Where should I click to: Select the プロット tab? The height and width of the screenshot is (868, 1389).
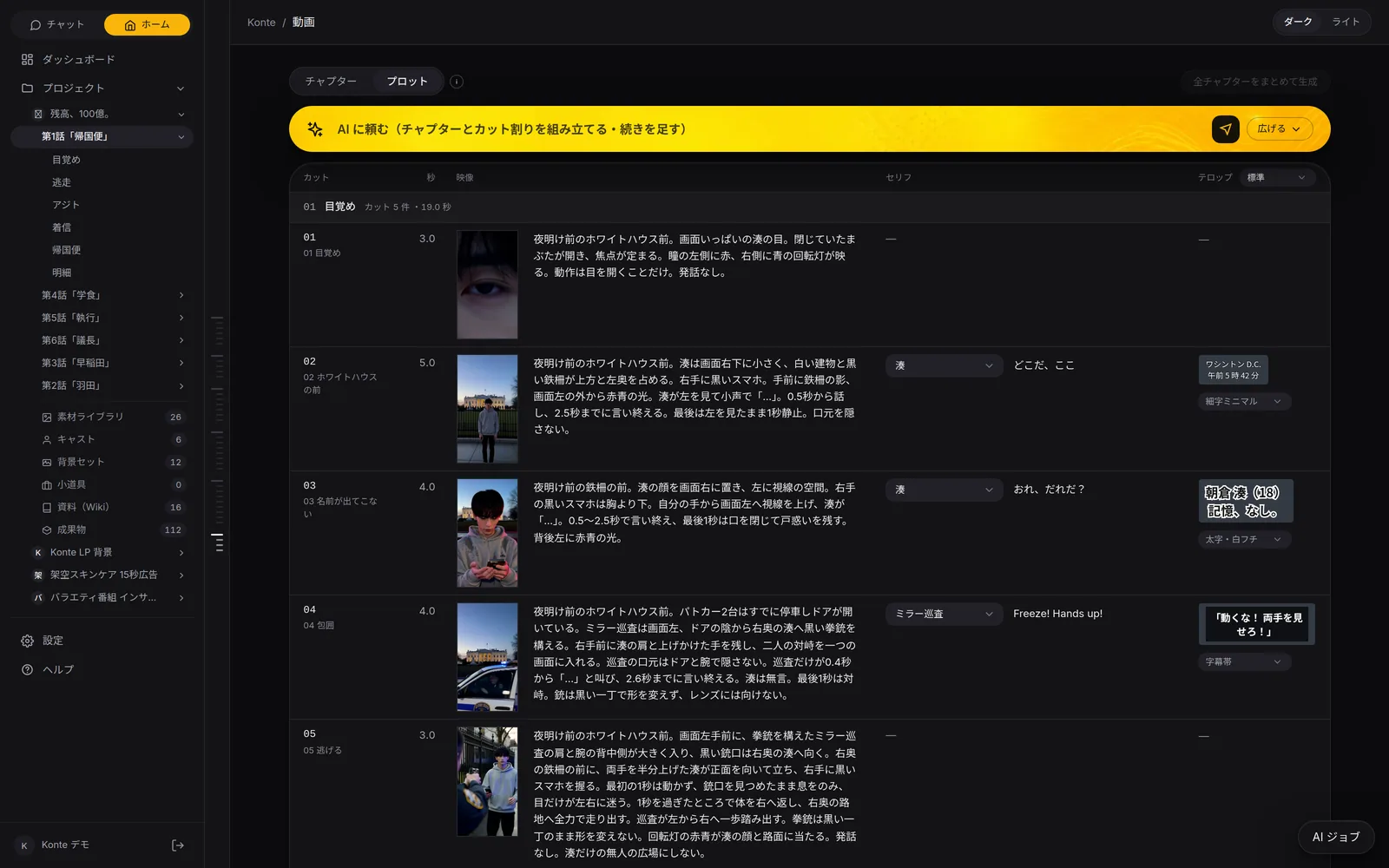[407, 82]
